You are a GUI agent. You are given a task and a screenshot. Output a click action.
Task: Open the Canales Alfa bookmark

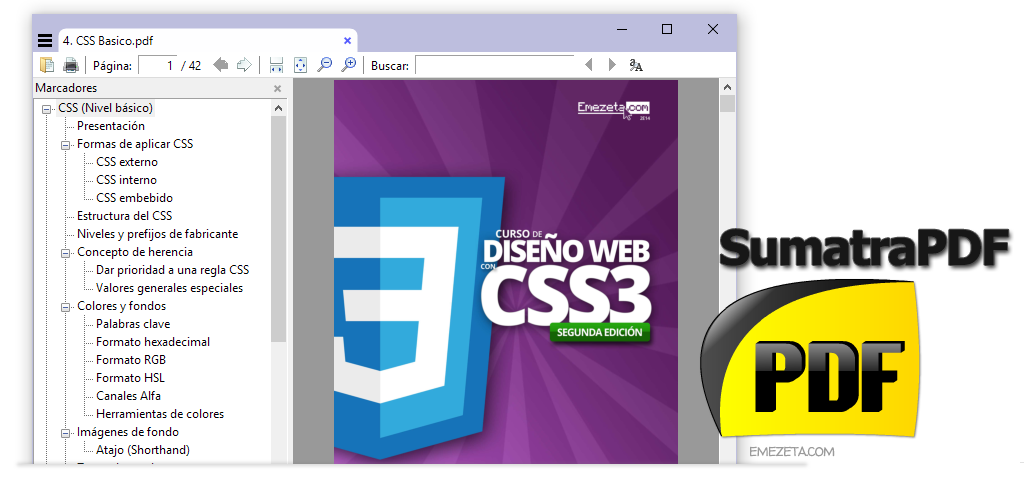128,396
